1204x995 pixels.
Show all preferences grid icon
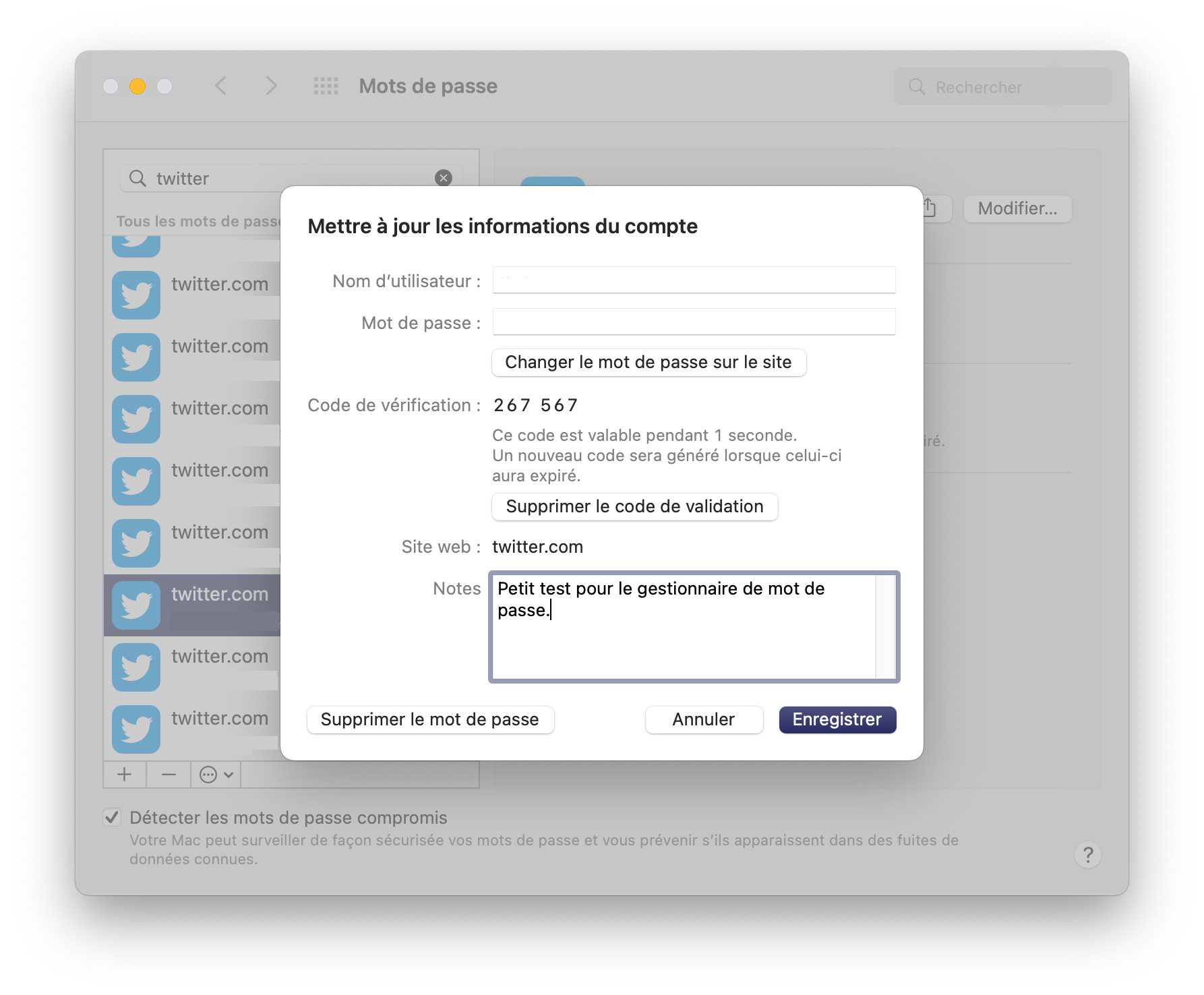(x=326, y=86)
